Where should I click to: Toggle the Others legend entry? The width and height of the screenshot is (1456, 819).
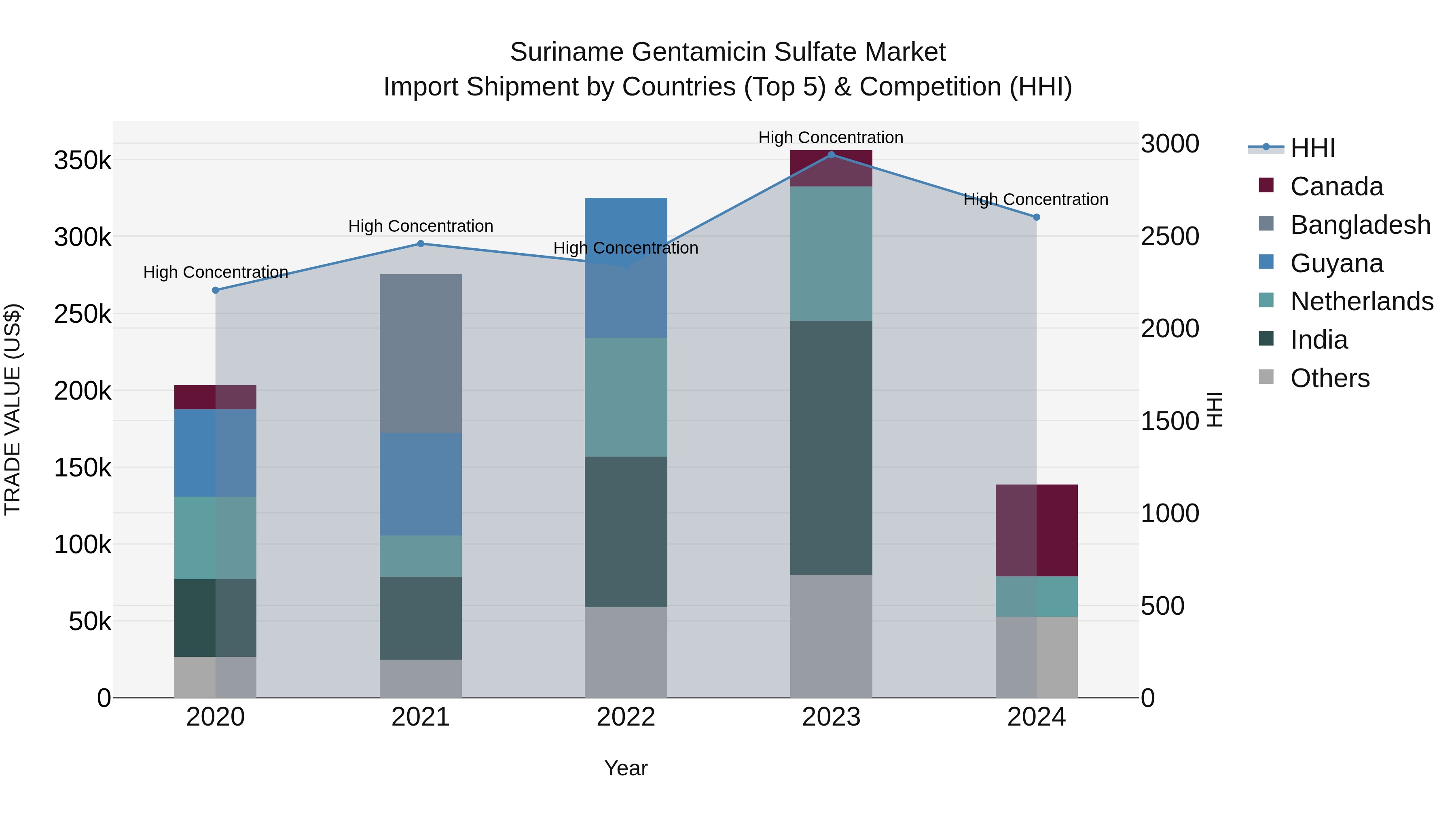[1314, 378]
